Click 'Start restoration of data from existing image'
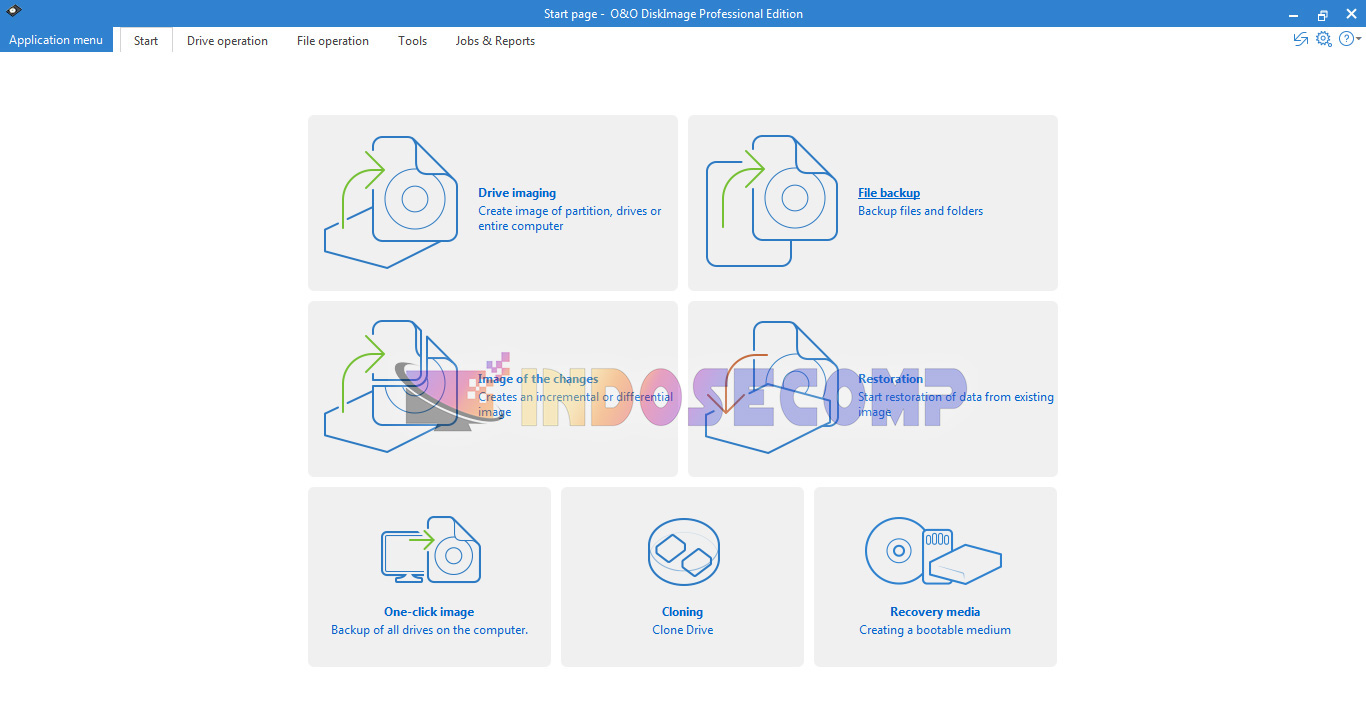This screenshot has height=720, width=1366. [956, 404]
